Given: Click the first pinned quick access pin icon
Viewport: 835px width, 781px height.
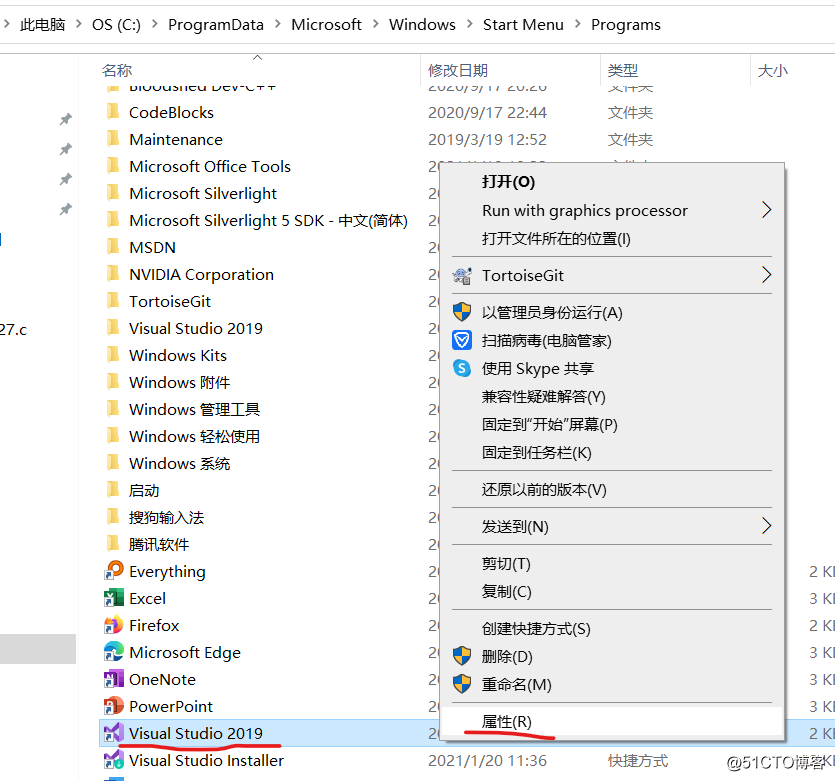Looking at the screenshot, I should (x=66, y=119).
